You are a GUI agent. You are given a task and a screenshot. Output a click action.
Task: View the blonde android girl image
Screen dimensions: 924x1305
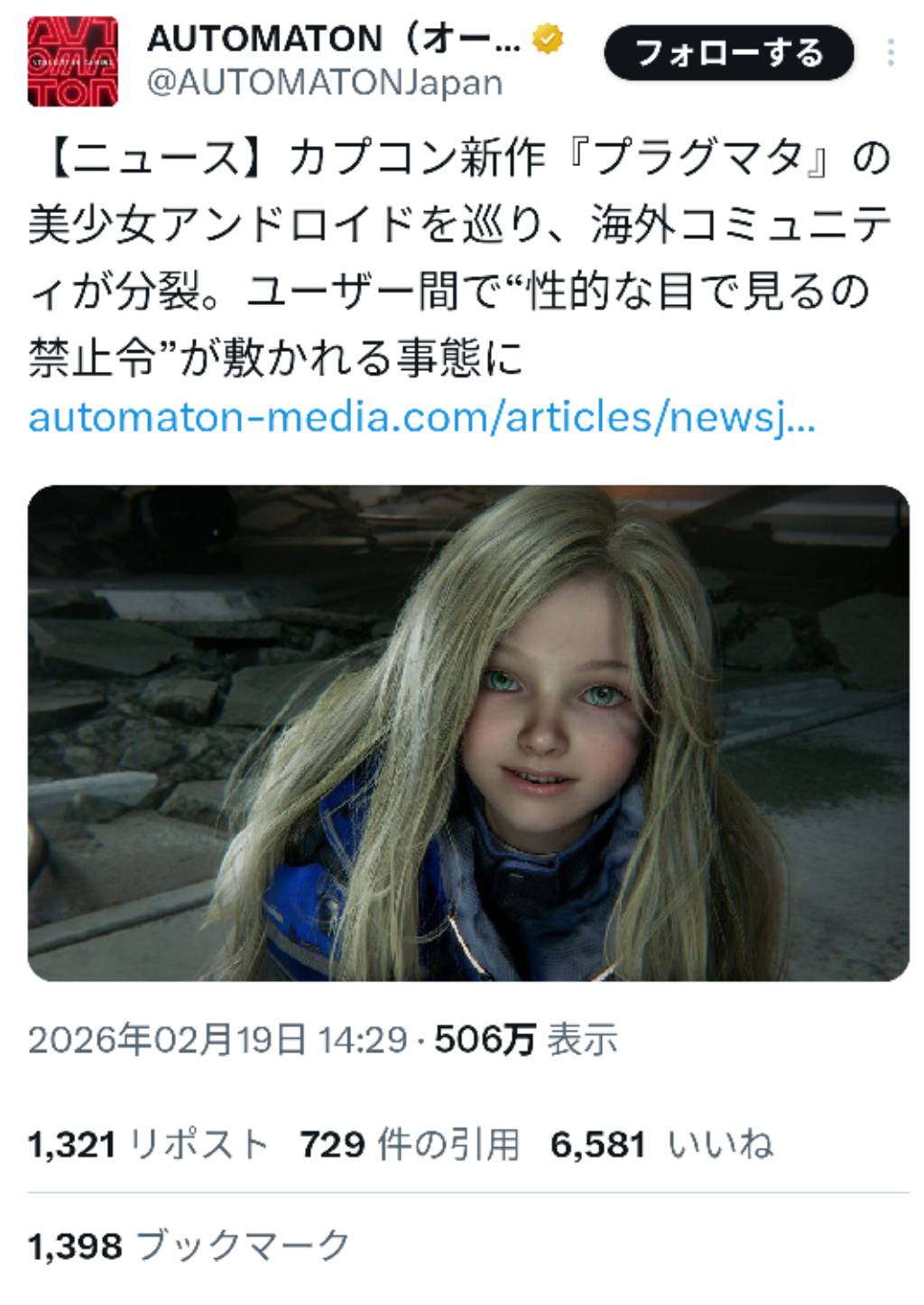click(468, 733)
